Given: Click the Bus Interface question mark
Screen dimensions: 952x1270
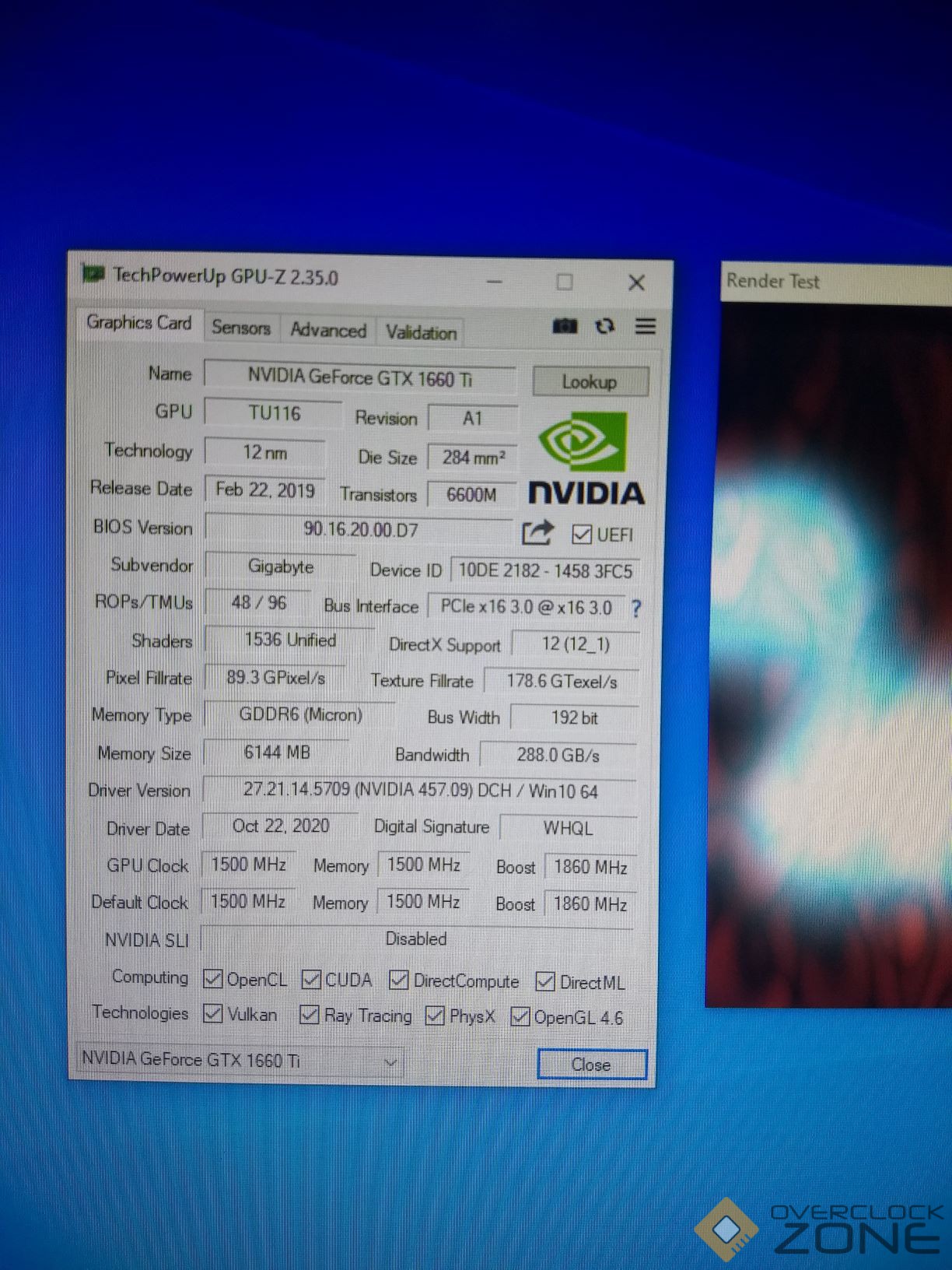Looking at the screenshot, I should (x=635, y=609).
